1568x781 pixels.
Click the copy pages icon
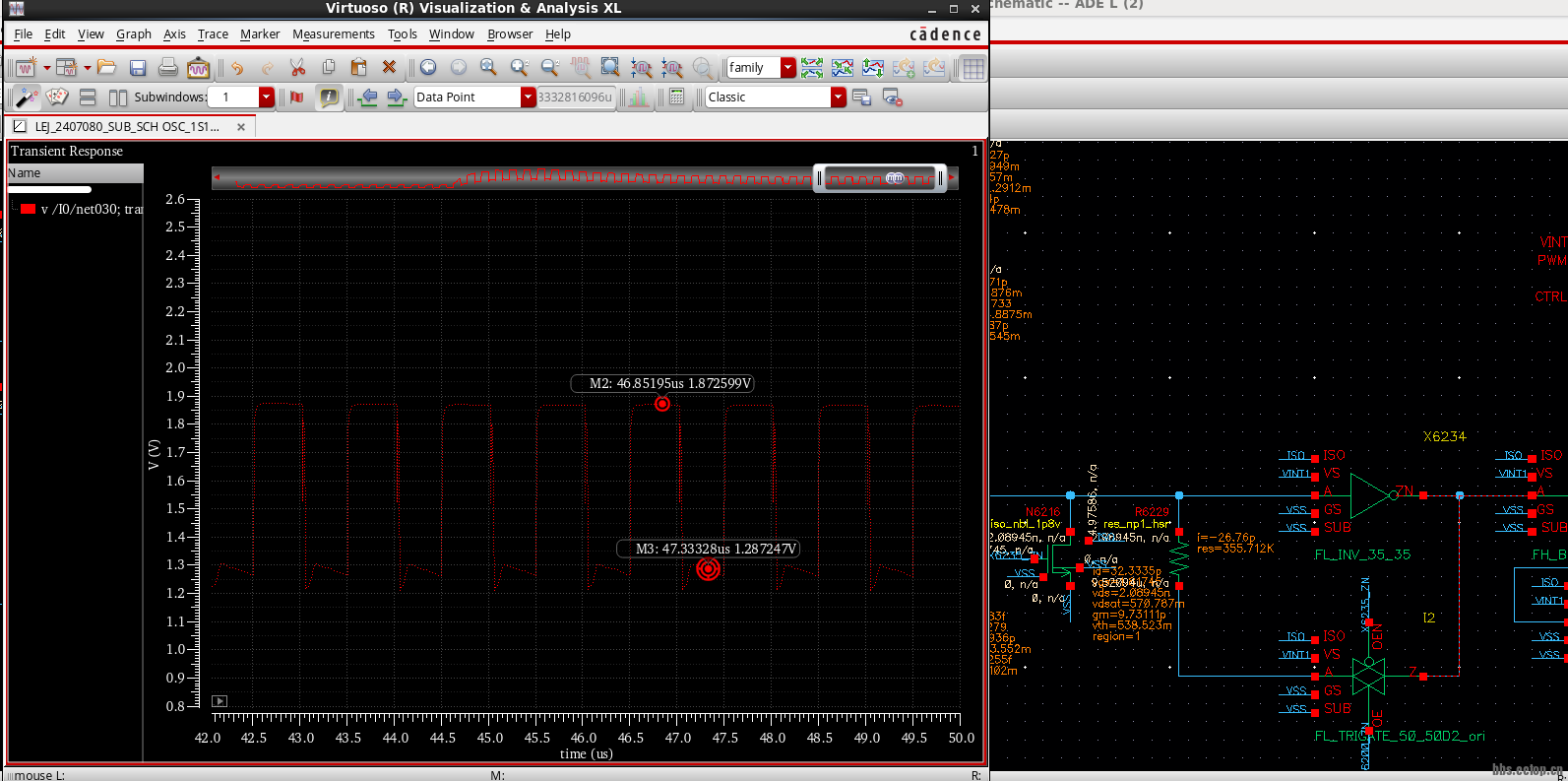click(329, 68)
